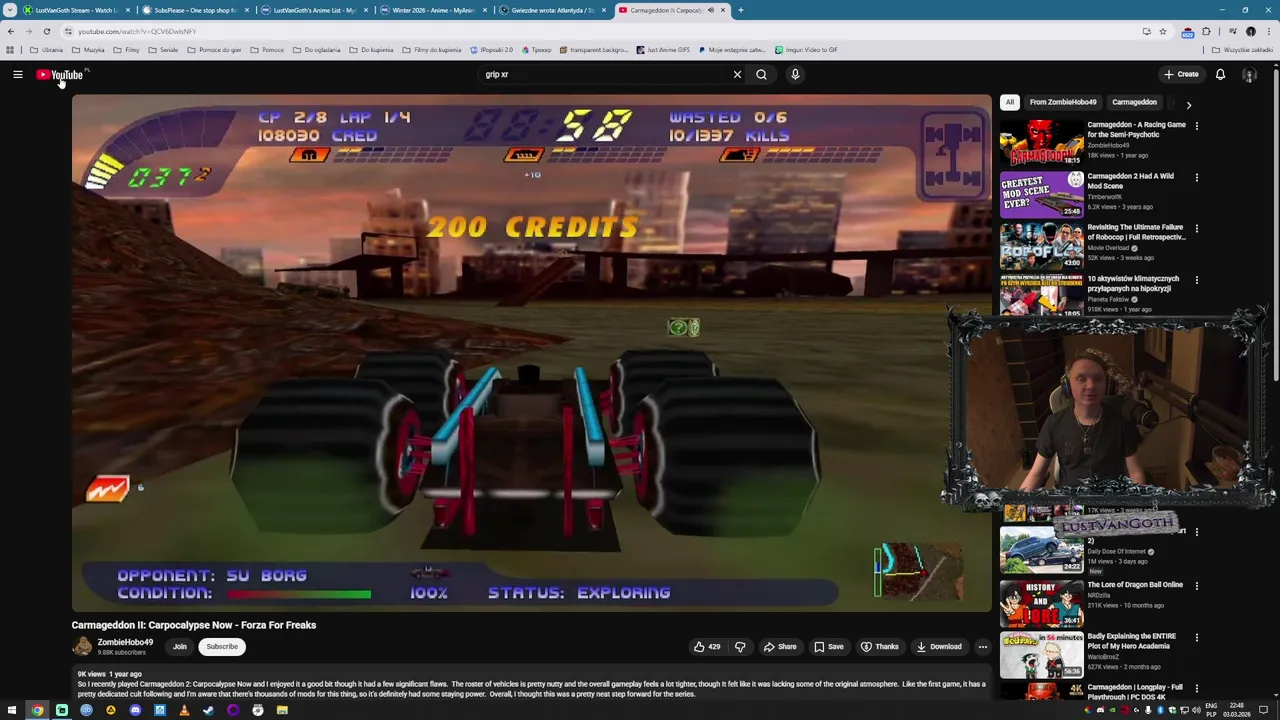Click the Create button
The height and width of the screenshot is (720, 1280).
pyautogui.click(x=1181, y=74)
